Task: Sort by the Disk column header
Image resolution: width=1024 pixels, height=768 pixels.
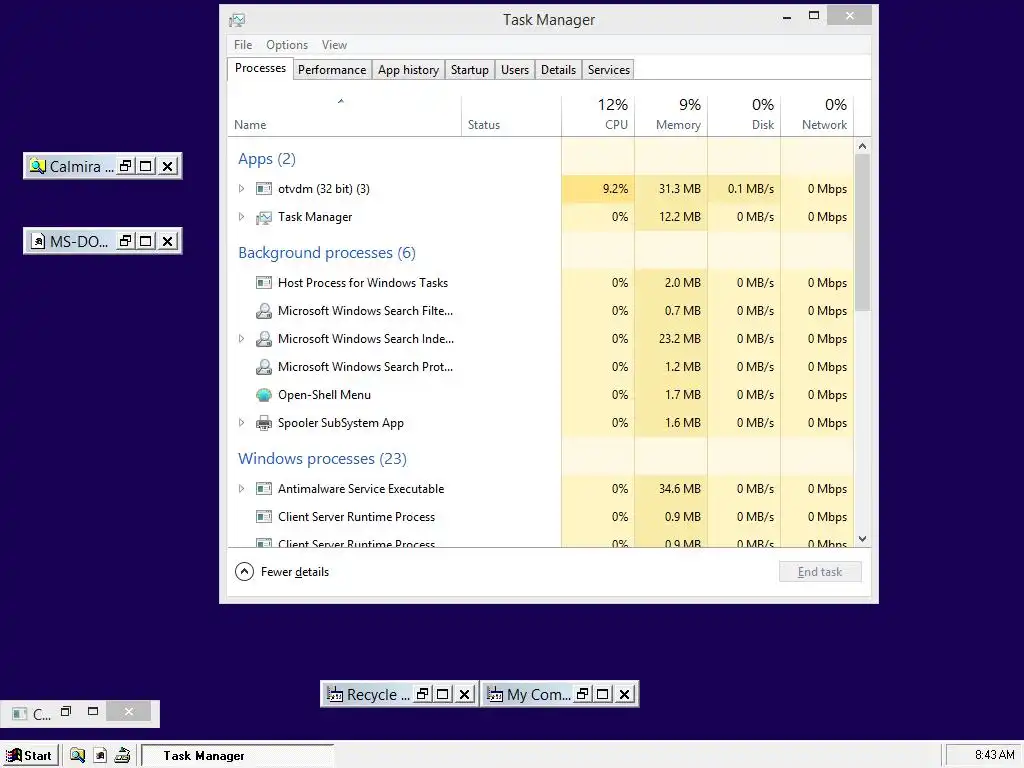Action: [x=744, y=115]
